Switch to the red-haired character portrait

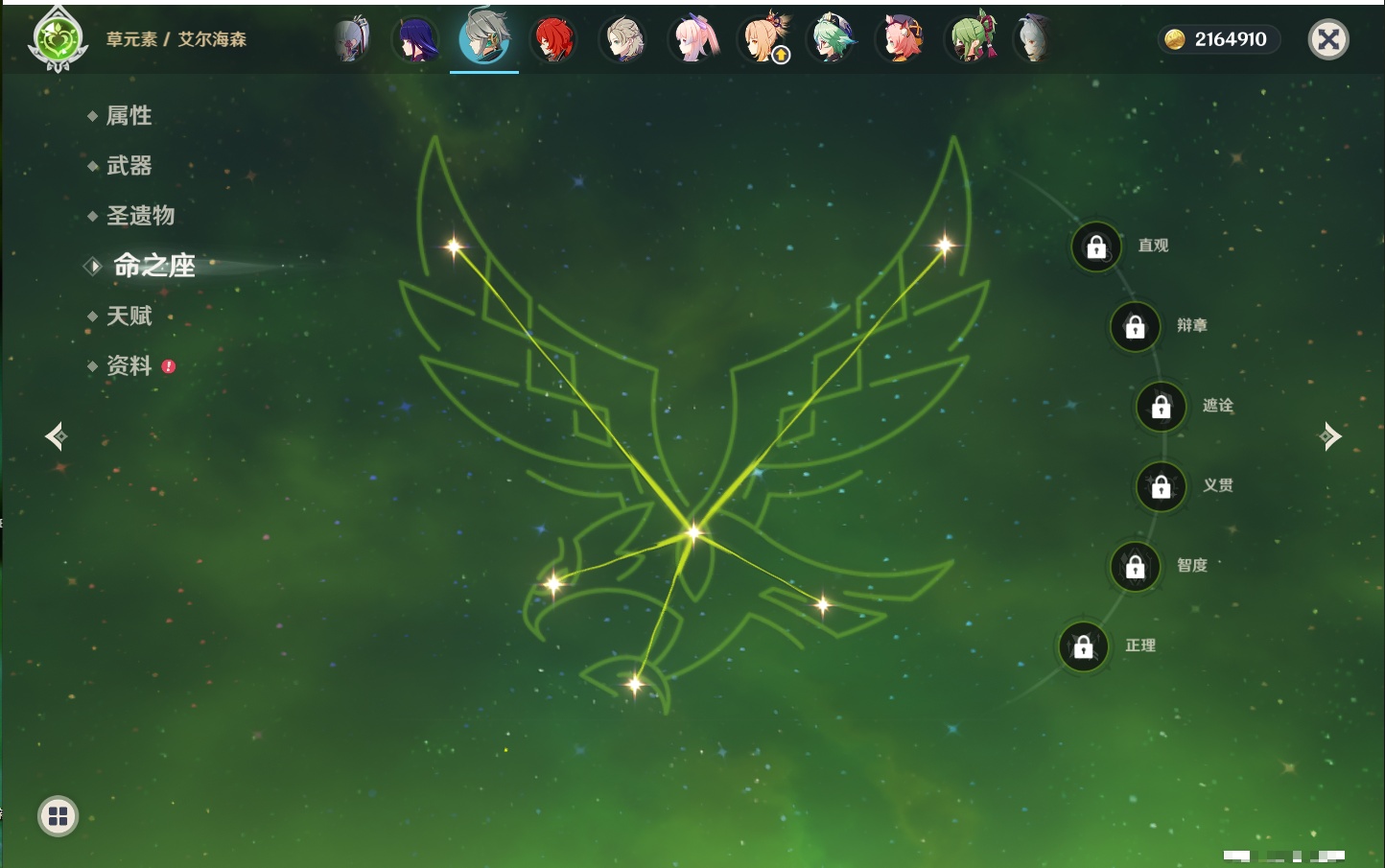pyautogui.click(x=553, y=40)
